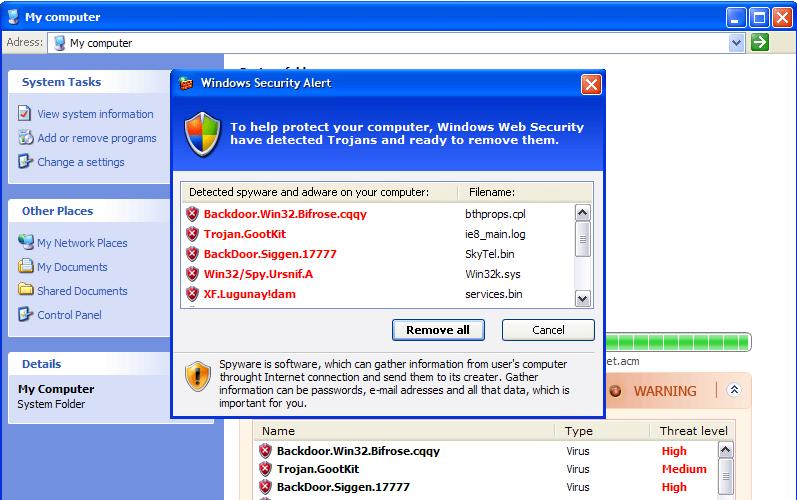
Task: Click the My Network Places icon
Action: click(25, 241)
